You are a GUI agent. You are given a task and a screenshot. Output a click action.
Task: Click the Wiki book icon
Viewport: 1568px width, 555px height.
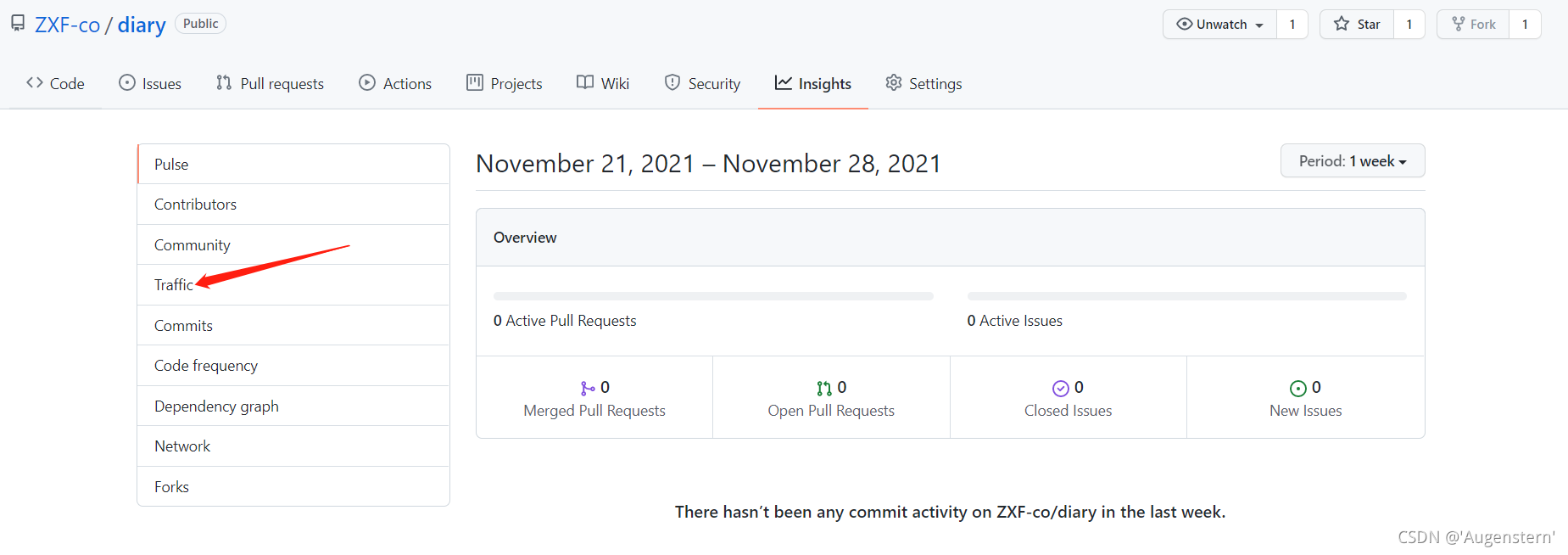click(585, 82)
